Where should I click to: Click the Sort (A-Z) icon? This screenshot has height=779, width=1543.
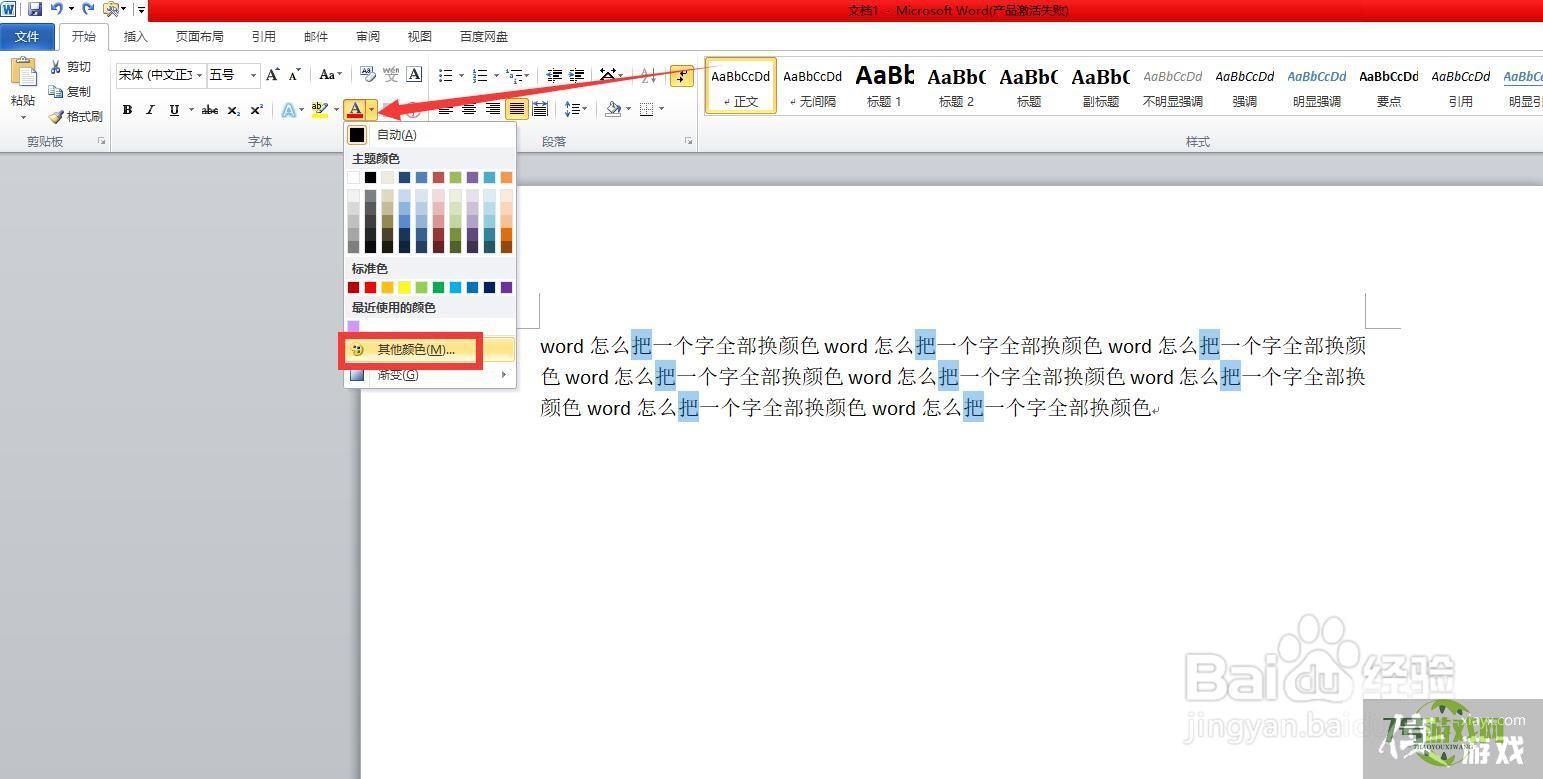tap(649, 75)
